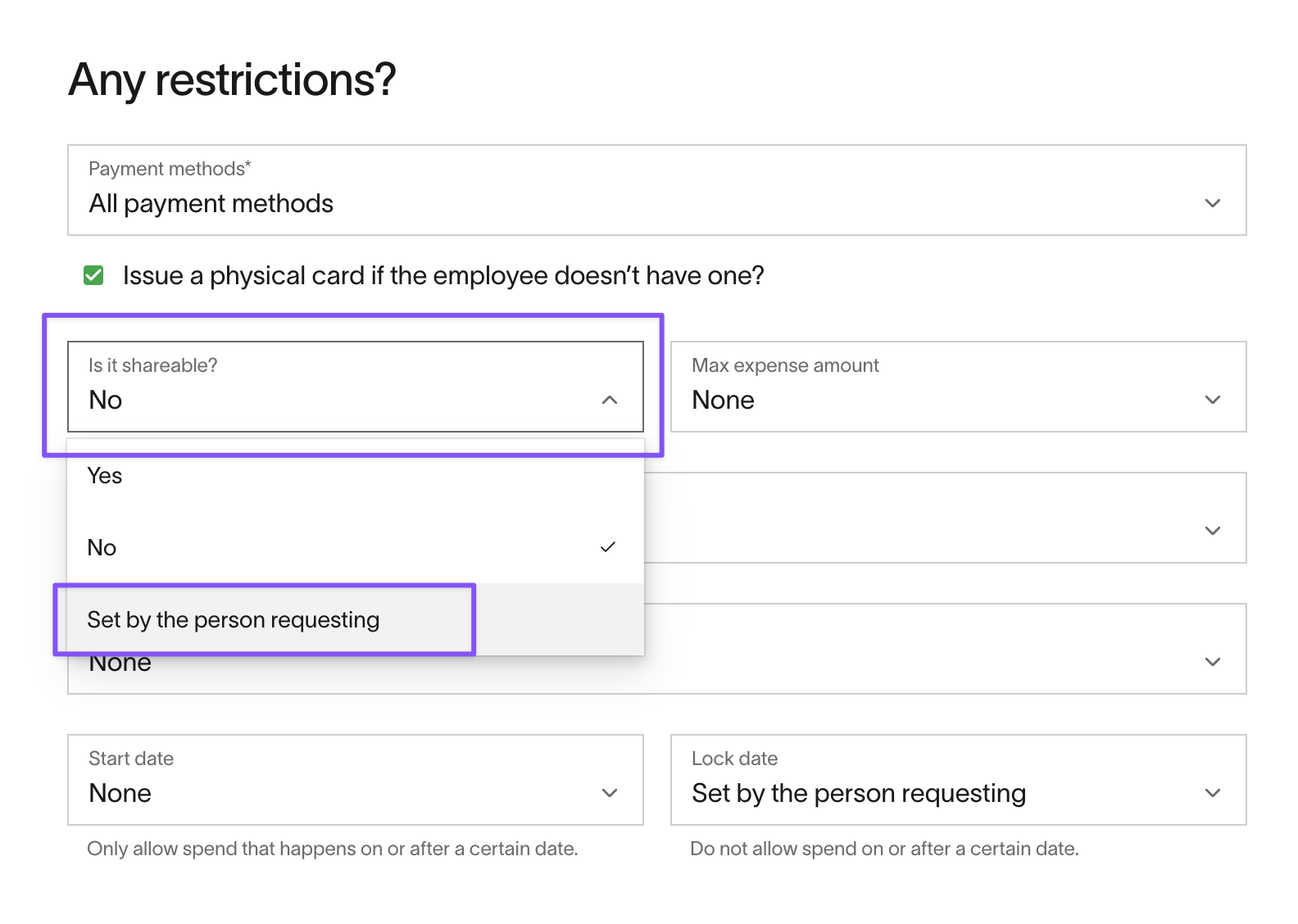Click the Payment methods chevron arrow
1298x924 pixels.
1213,203
